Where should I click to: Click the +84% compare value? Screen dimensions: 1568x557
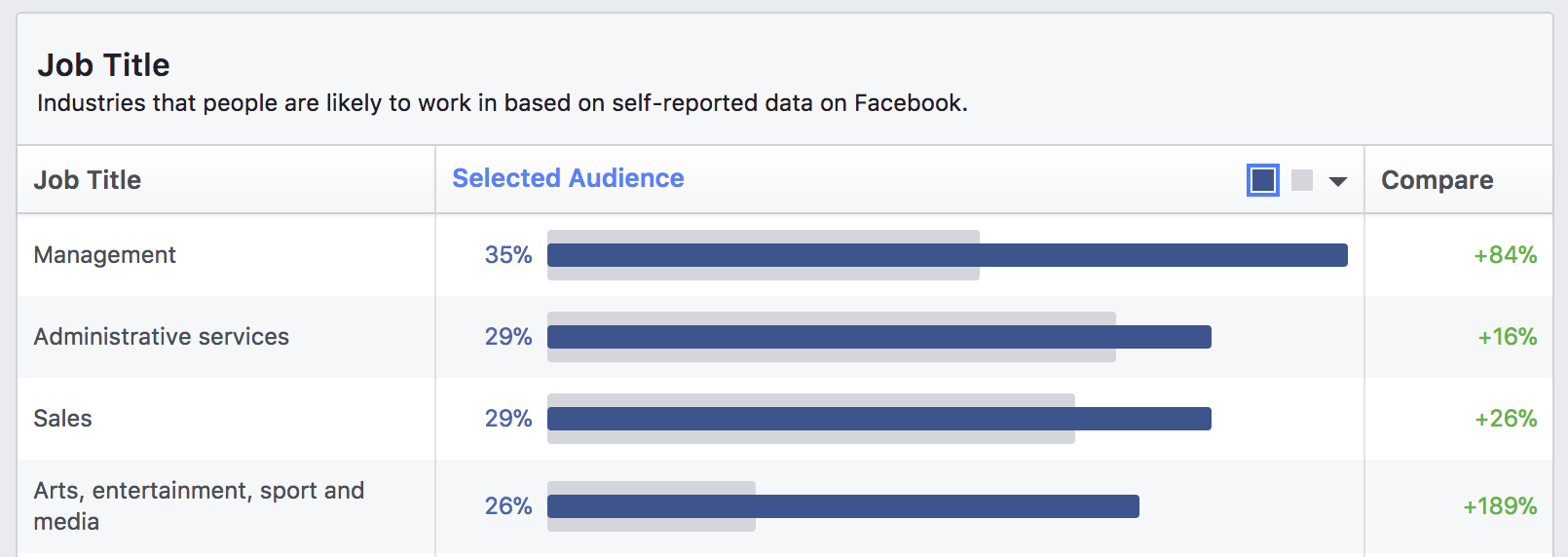click(x=1505, y=255)
